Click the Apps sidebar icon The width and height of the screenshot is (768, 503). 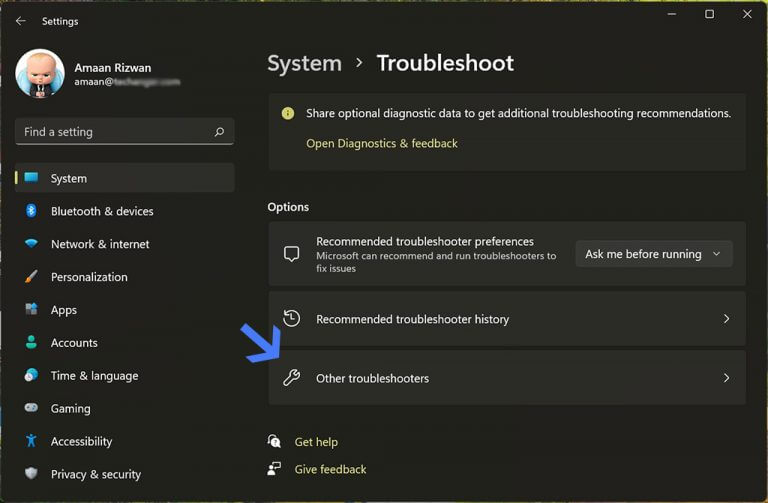point(31,309)
